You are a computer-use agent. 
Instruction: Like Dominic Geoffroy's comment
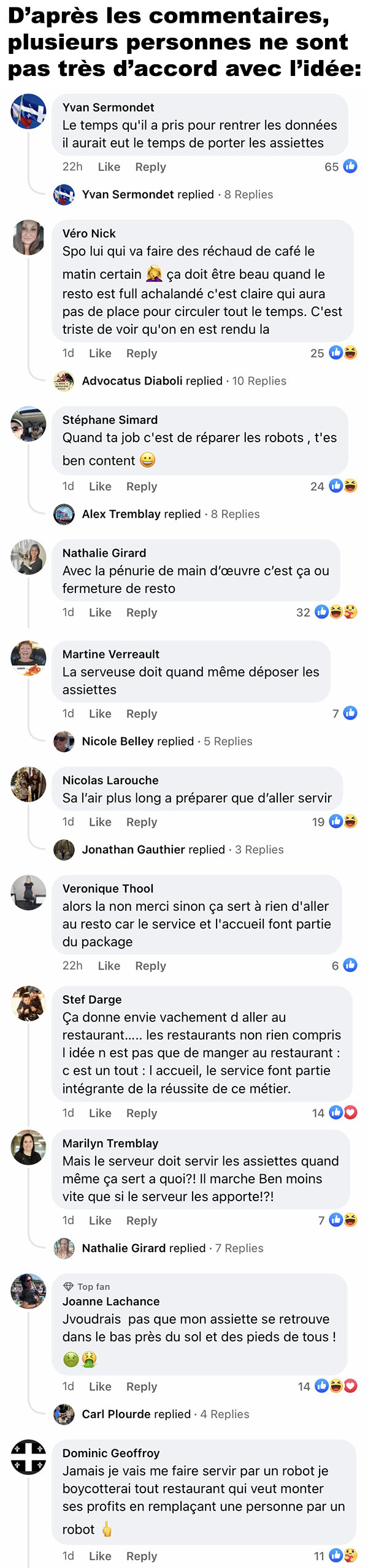tap(100, 1556)
